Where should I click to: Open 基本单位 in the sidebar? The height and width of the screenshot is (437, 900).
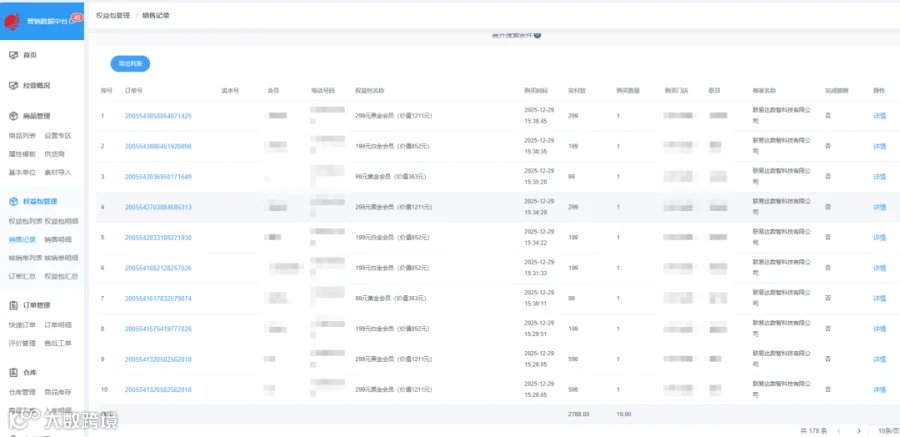click(22, 172)
